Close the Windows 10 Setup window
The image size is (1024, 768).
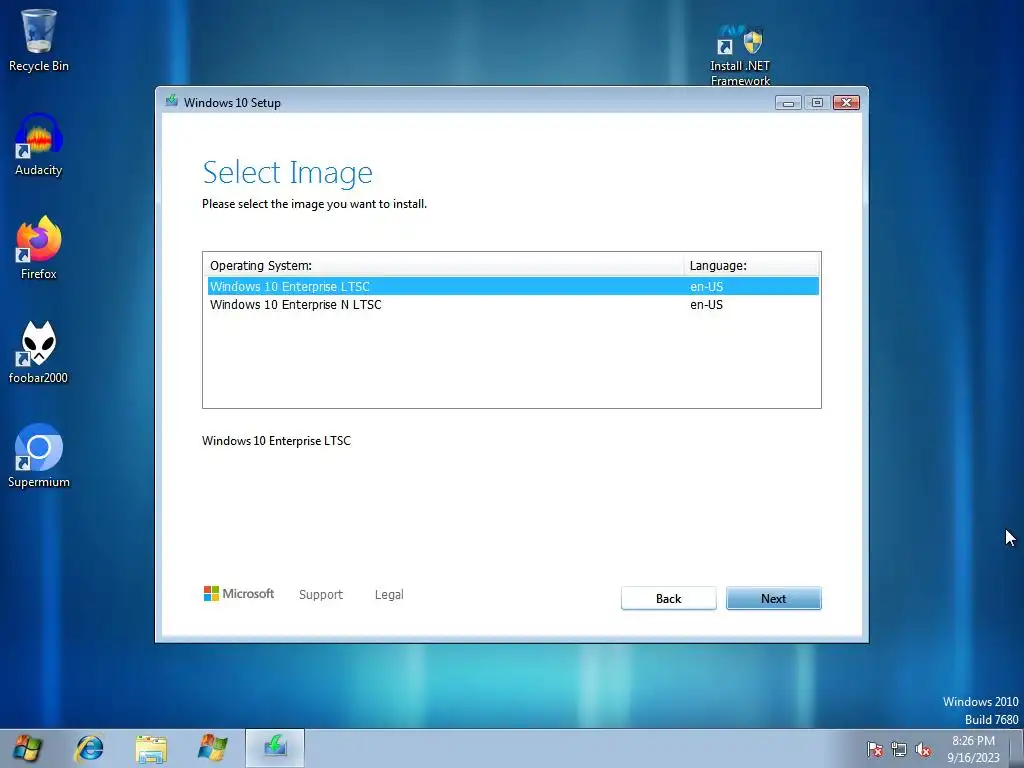[846, 103]
